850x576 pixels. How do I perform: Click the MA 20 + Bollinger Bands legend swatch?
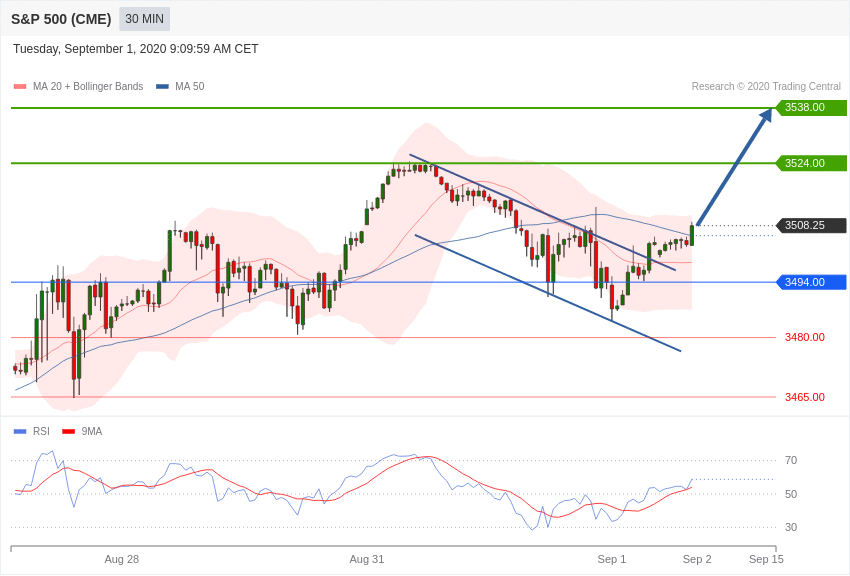[x=20, y=87]
